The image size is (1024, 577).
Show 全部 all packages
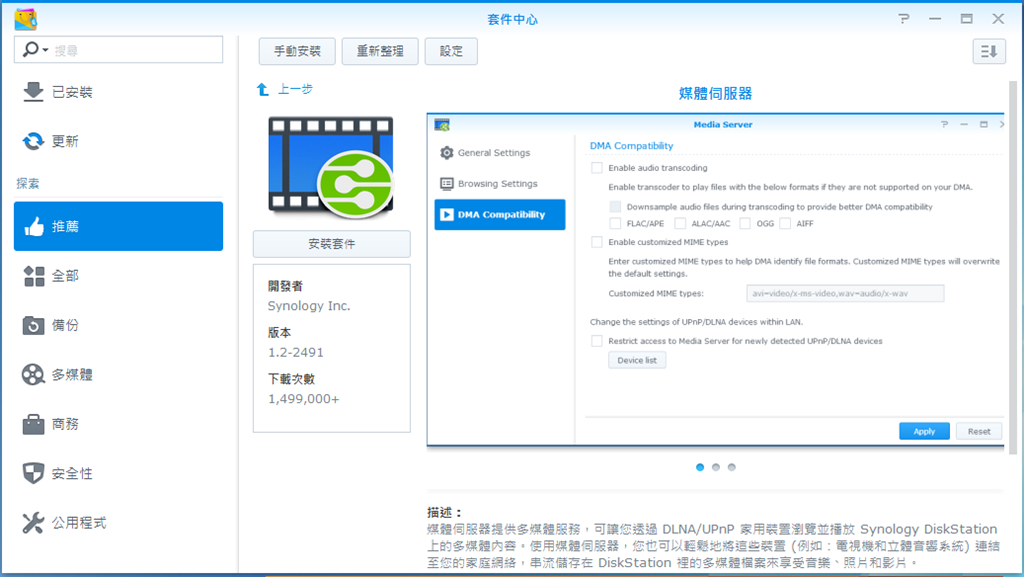click(x=118, y=276)
